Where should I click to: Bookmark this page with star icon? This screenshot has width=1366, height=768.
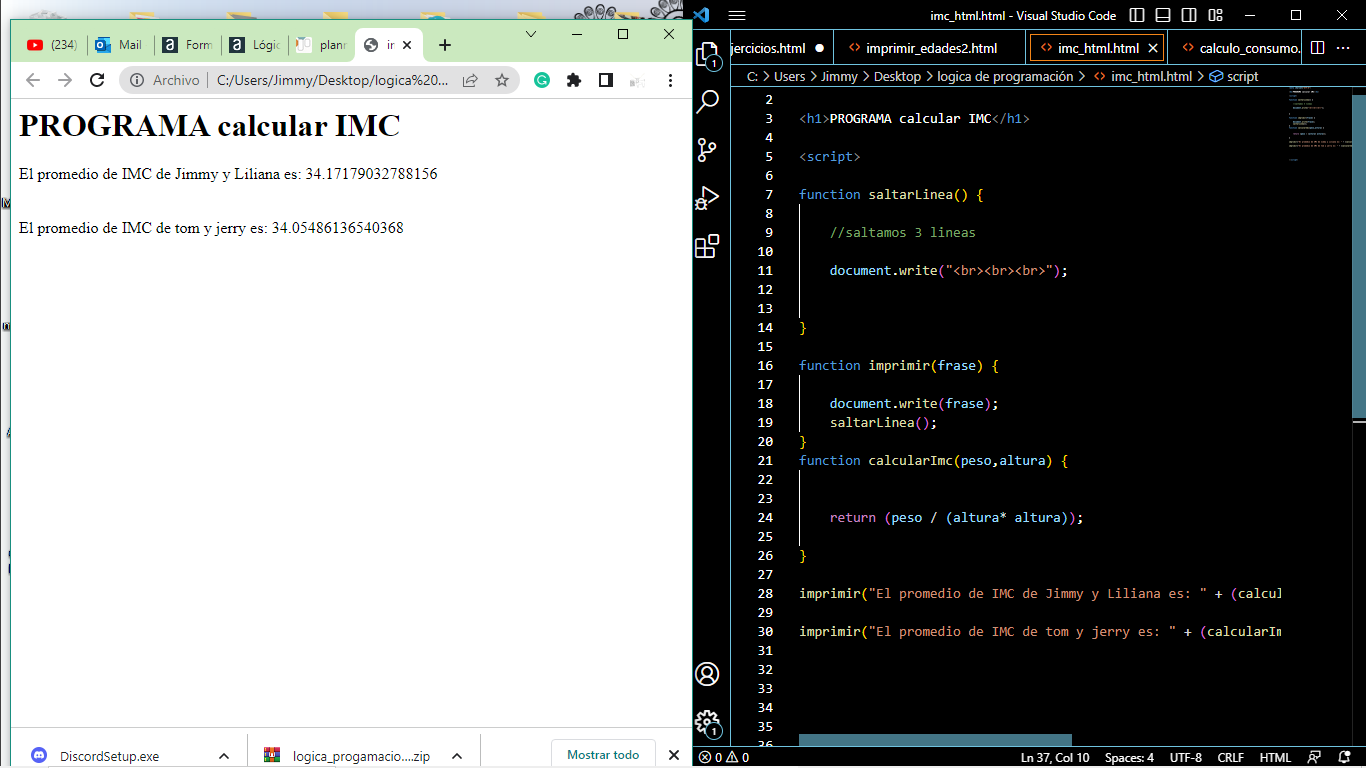tap(502, 80)
